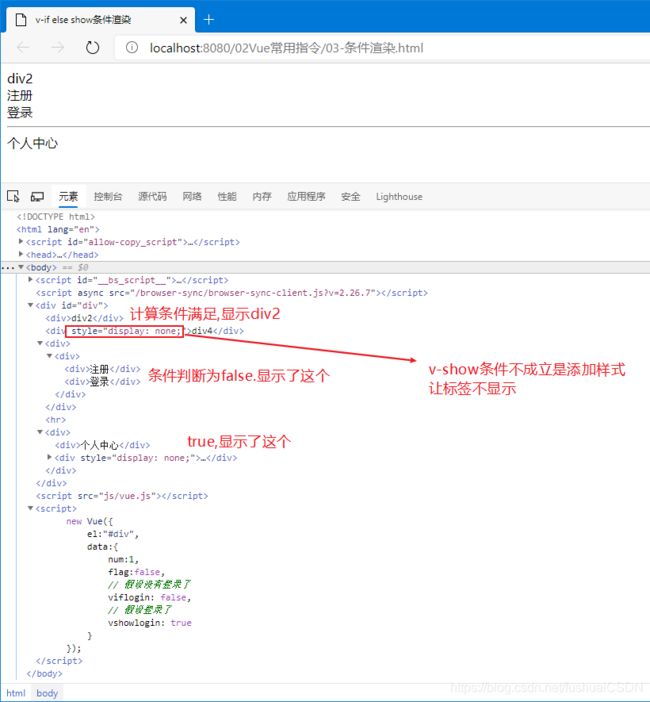Click the actions ellipsis beside body node
Image resolution: width=650 pixels, height=702 pixels.
[x=8, y=268]
